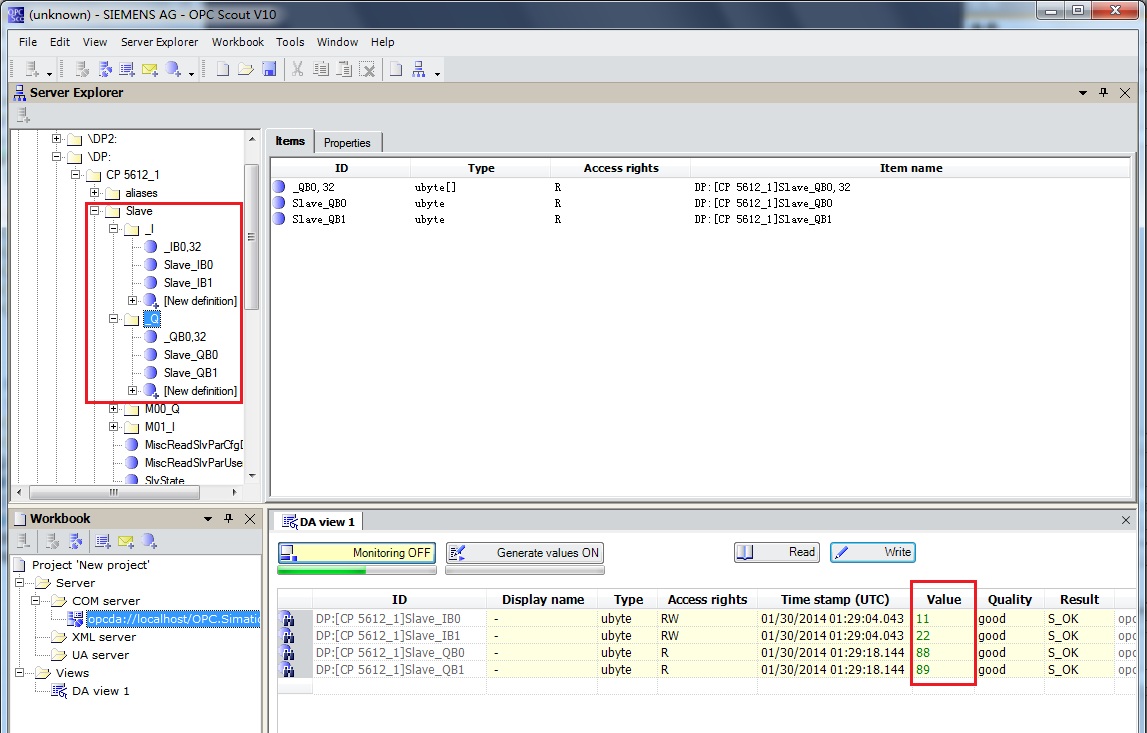Add a new server via the server icon
The height and width of the screenshot is (733, 1147).
click(x=30, y=68)
